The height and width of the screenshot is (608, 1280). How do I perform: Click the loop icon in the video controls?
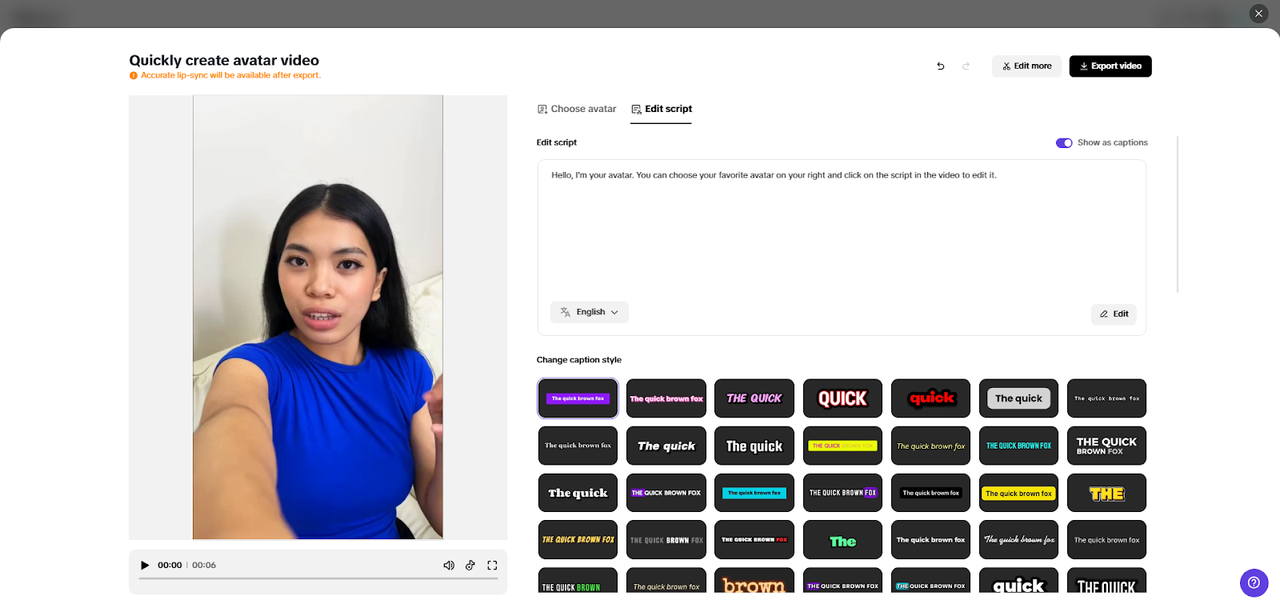pos(470,564)
